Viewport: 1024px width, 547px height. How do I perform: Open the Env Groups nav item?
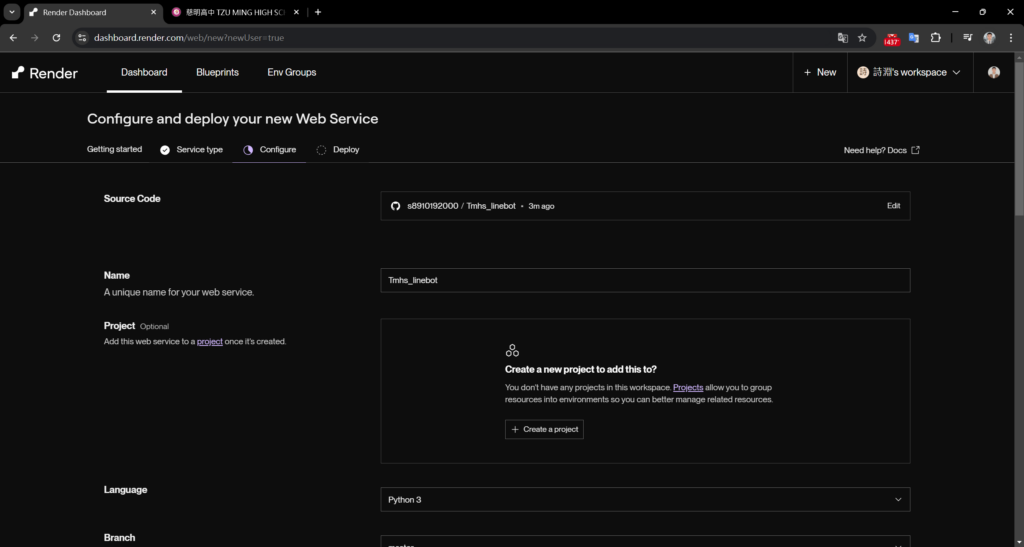coord(292,72)
